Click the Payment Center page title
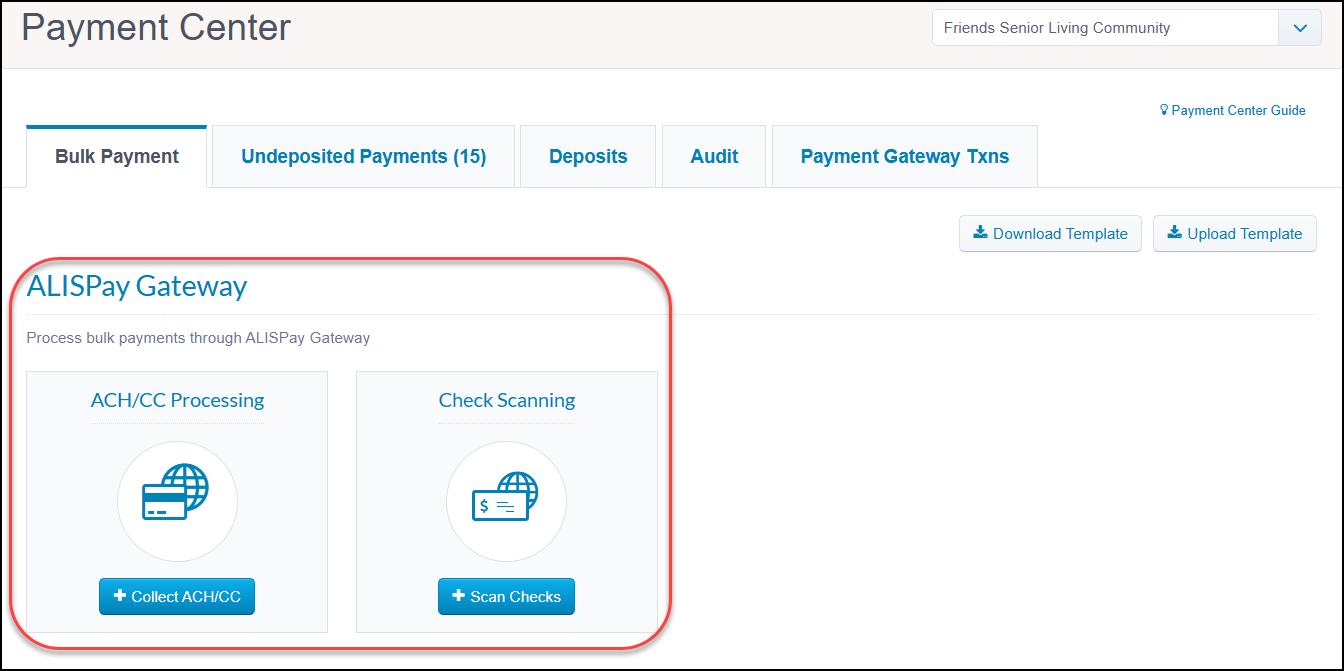This screenshot has width=1344, height=671. [157, 27]
